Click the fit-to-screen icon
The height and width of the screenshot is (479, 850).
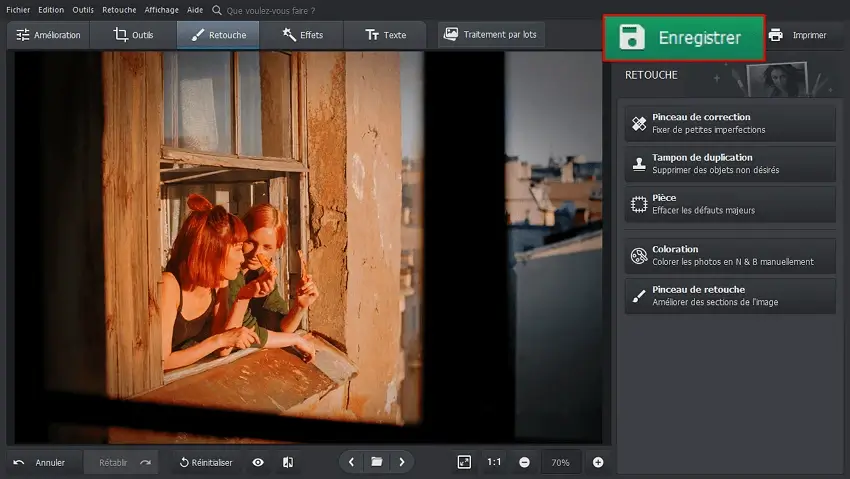tap(465, 462)
